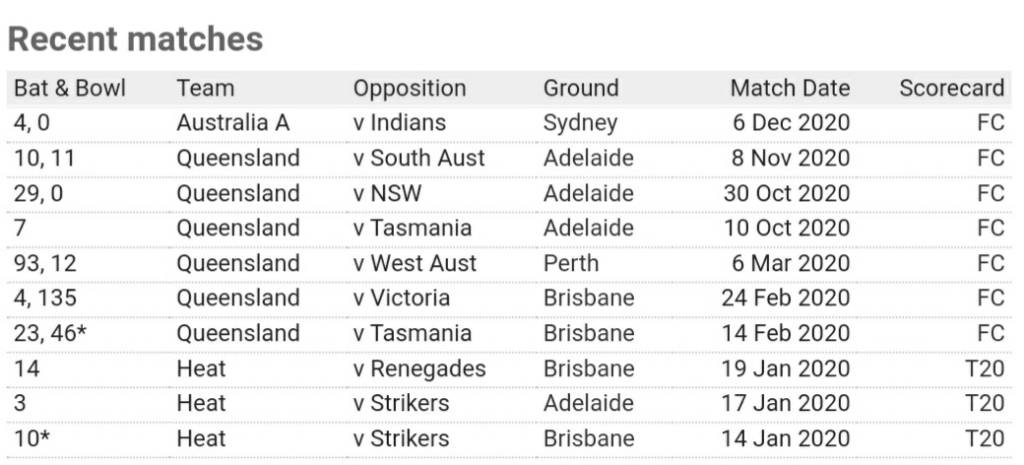Open T20 scorecard for 19 Jan 2020 match
The image size is (1024, 465).
click(985, 368)
